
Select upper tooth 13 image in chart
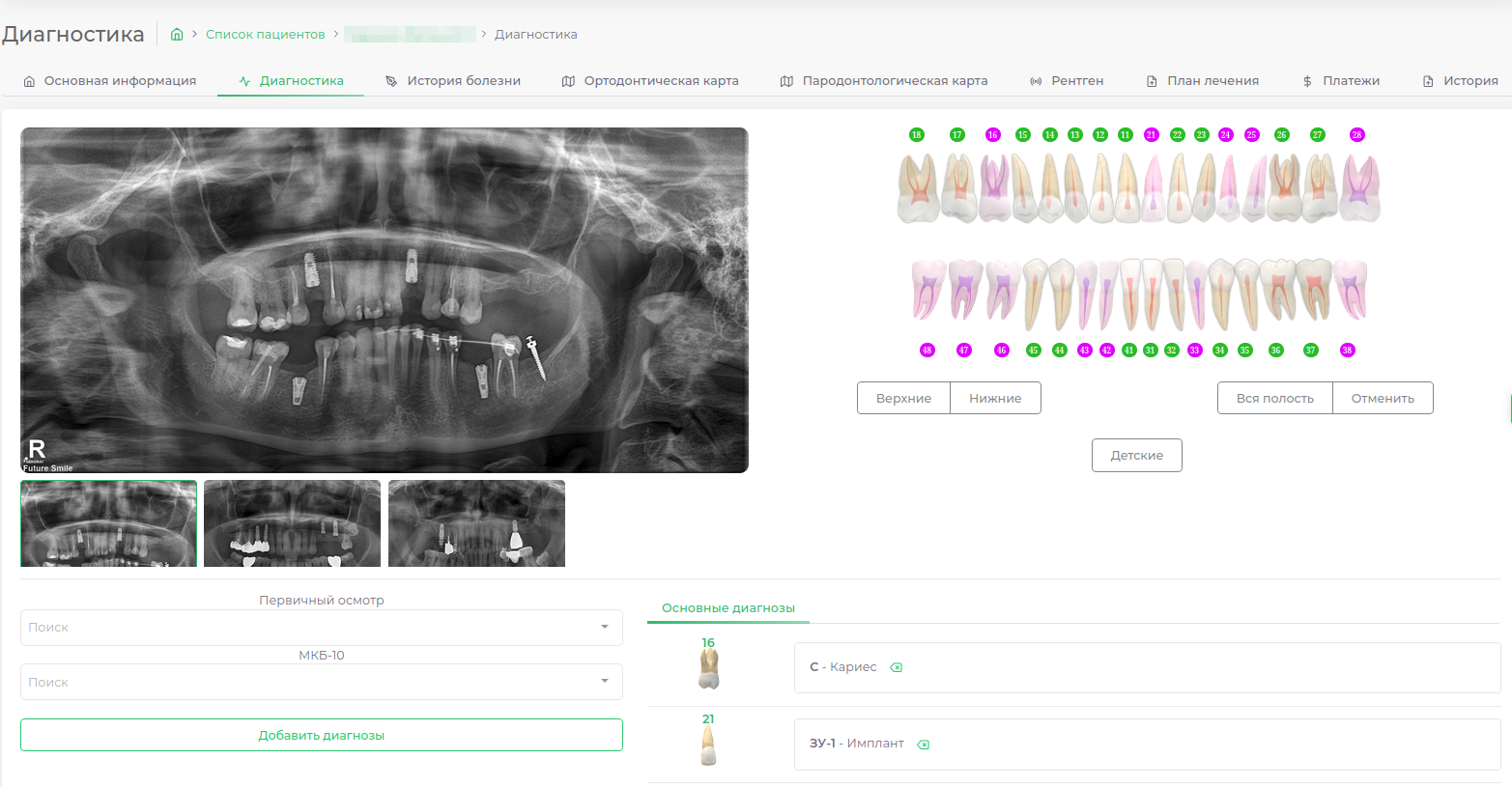(1076, 187)
